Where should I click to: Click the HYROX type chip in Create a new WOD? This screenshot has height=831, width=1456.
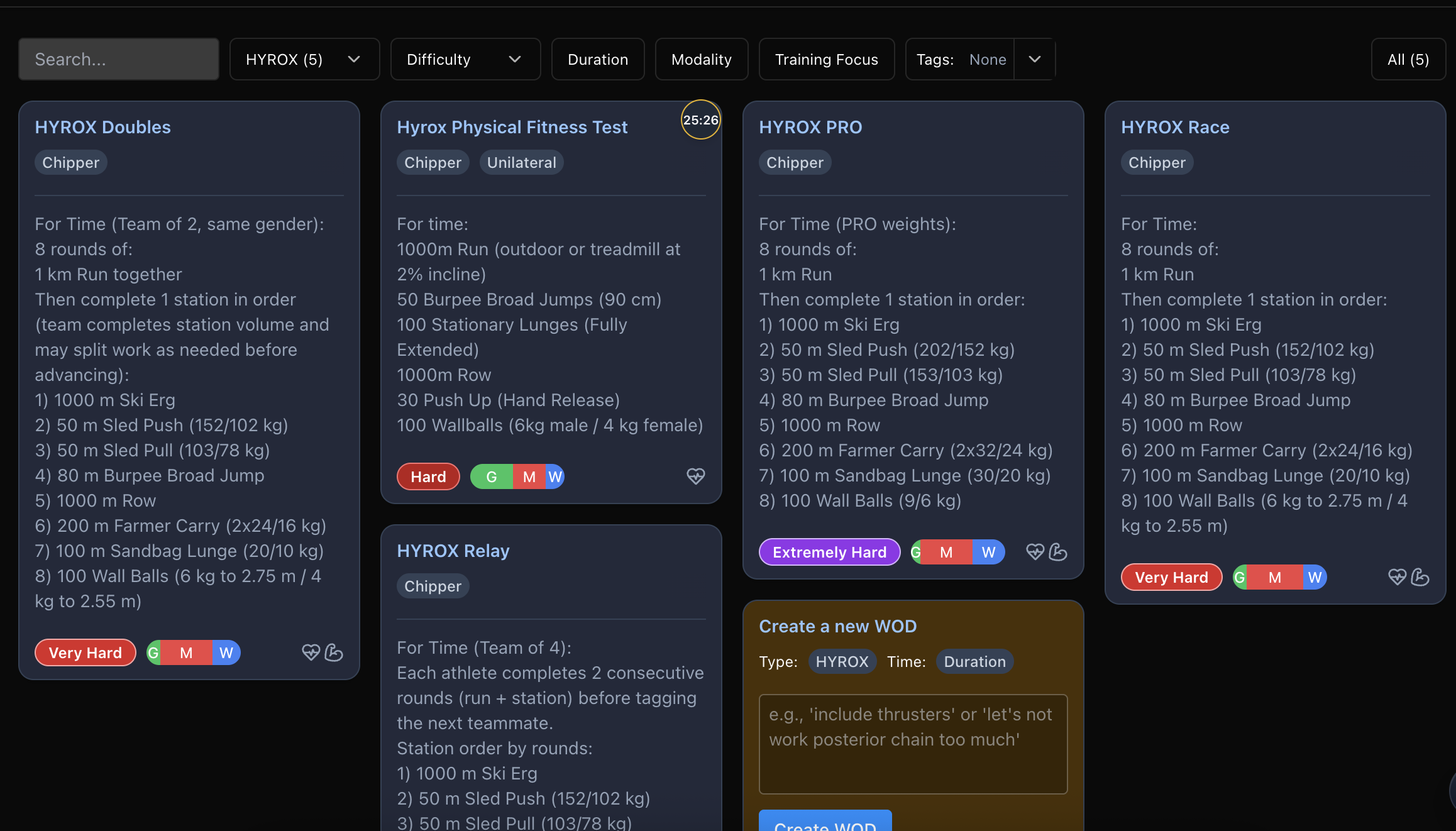coord(842,661)
